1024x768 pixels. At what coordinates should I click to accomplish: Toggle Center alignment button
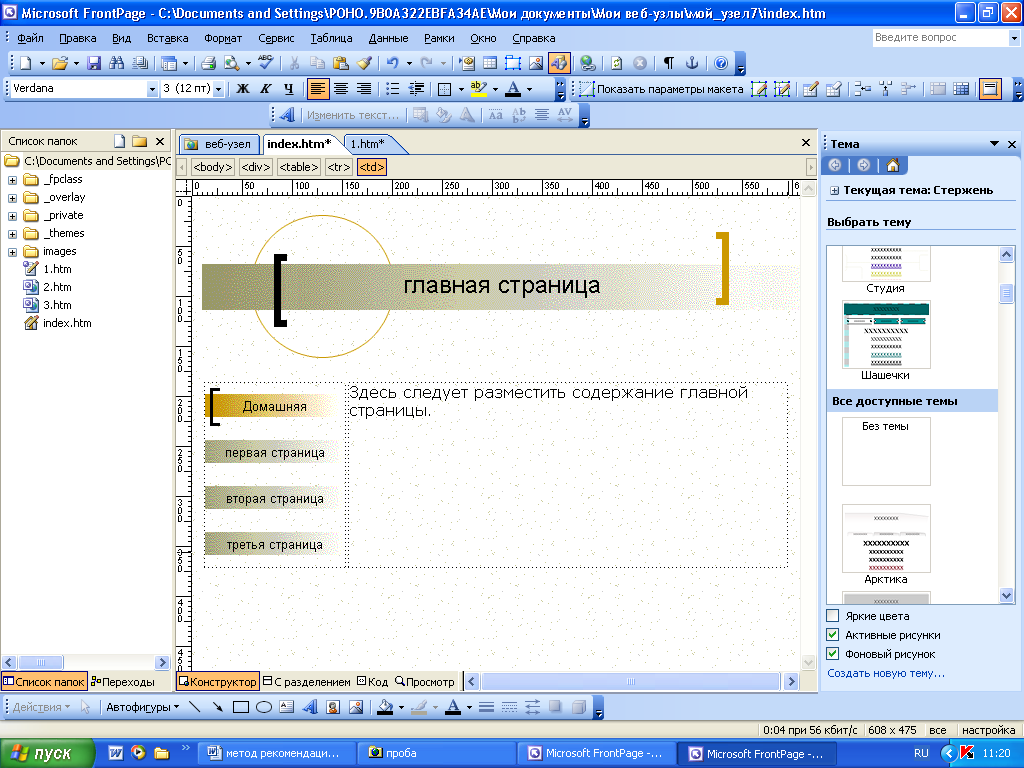[341, 89]
